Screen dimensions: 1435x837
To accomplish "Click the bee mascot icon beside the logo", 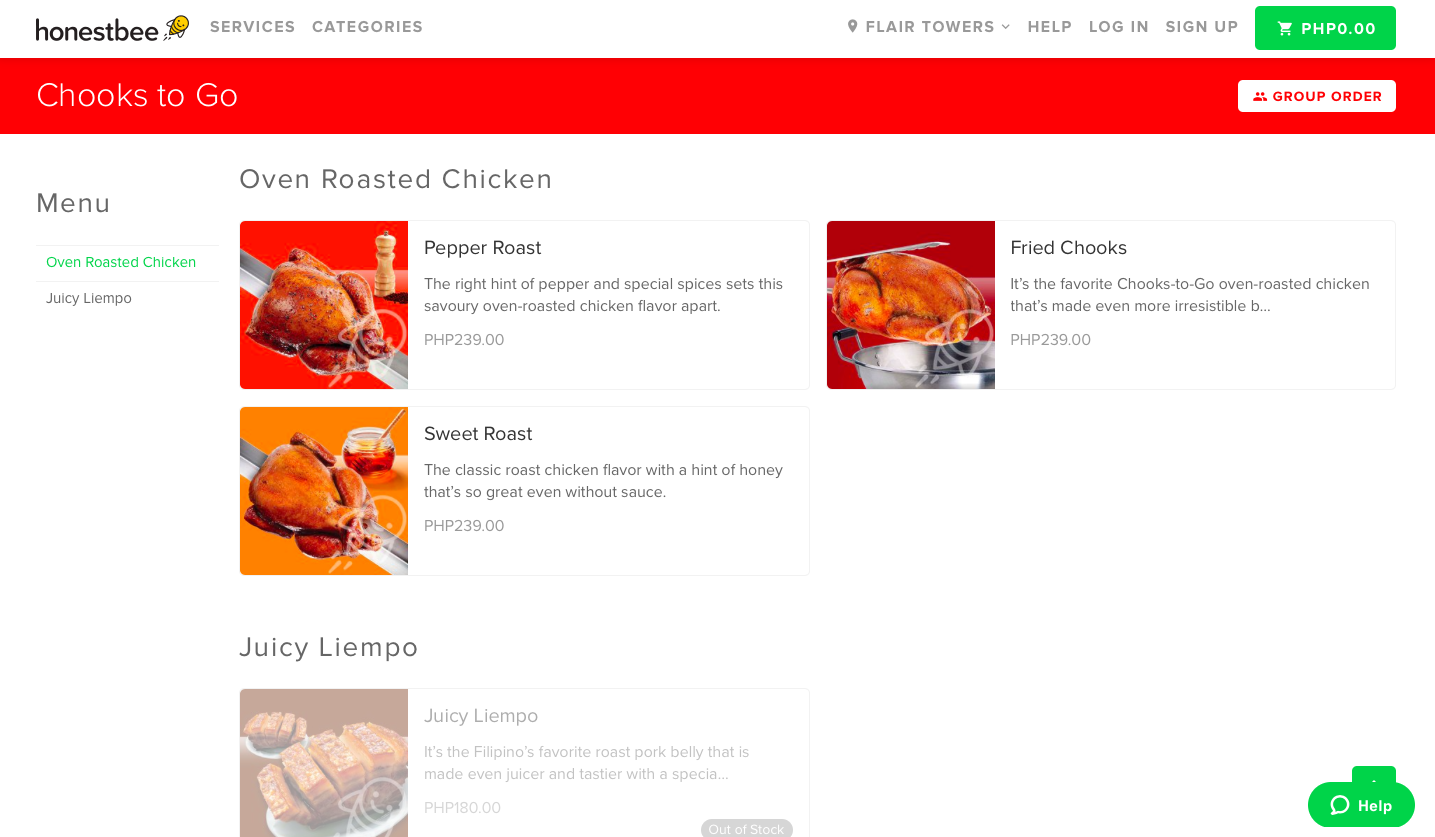I will [176, 26].
